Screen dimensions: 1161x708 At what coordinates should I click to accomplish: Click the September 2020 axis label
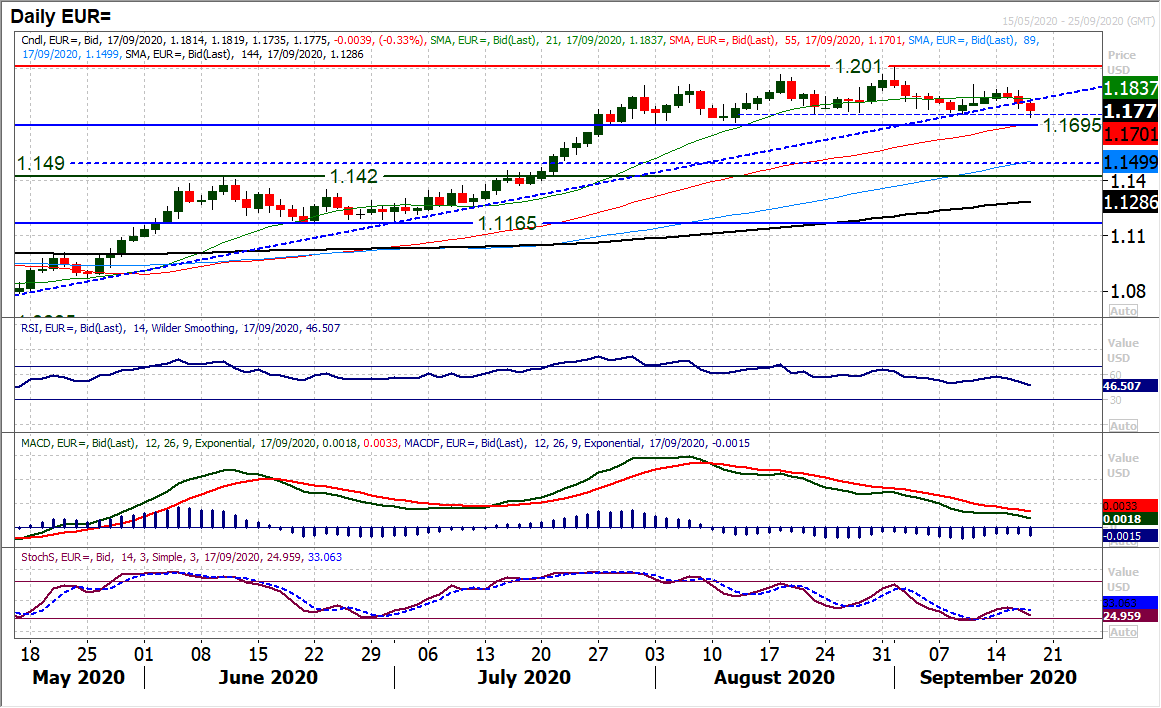point(997,677)
